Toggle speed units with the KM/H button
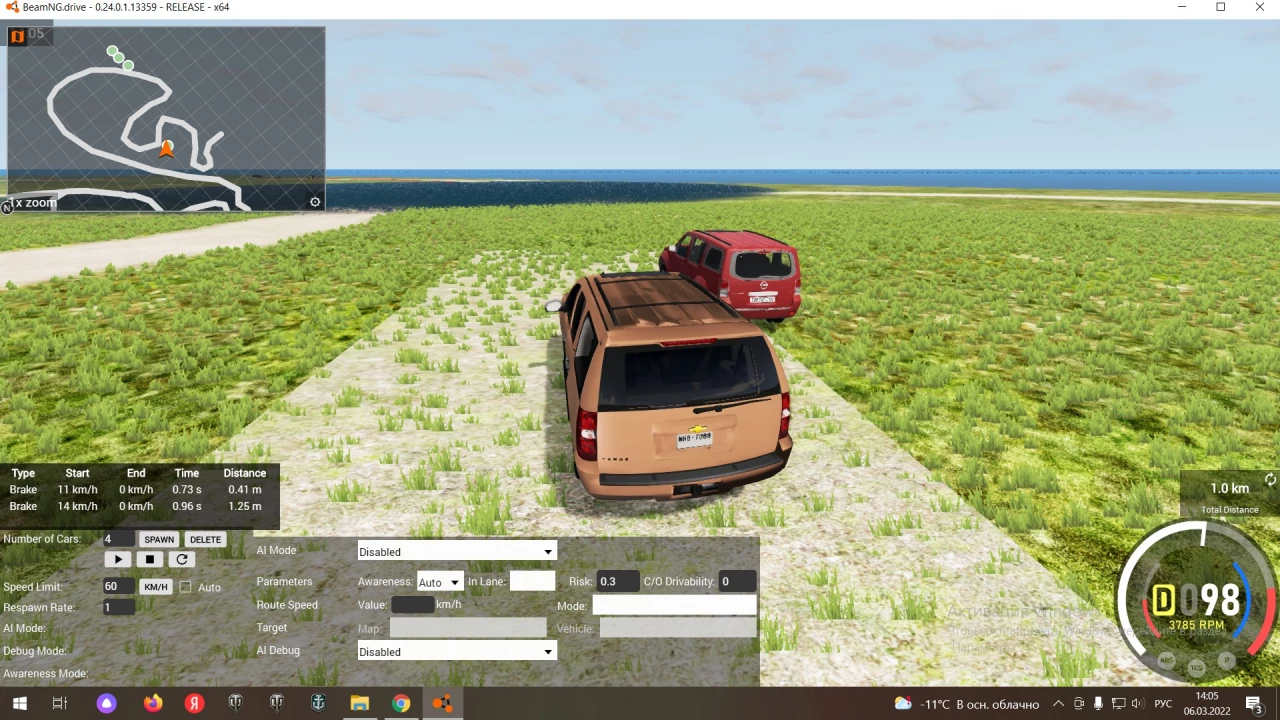1280x720 pixels. [x=155, y=587]
